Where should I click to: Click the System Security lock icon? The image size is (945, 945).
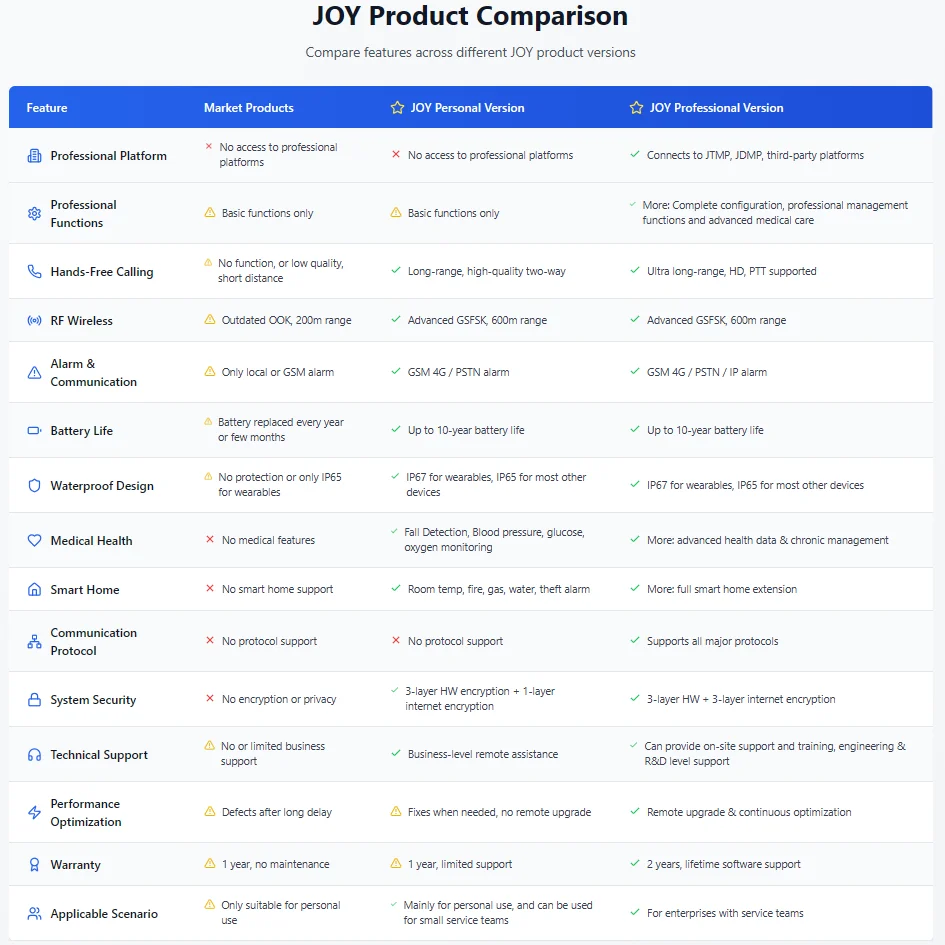[34, 700]
